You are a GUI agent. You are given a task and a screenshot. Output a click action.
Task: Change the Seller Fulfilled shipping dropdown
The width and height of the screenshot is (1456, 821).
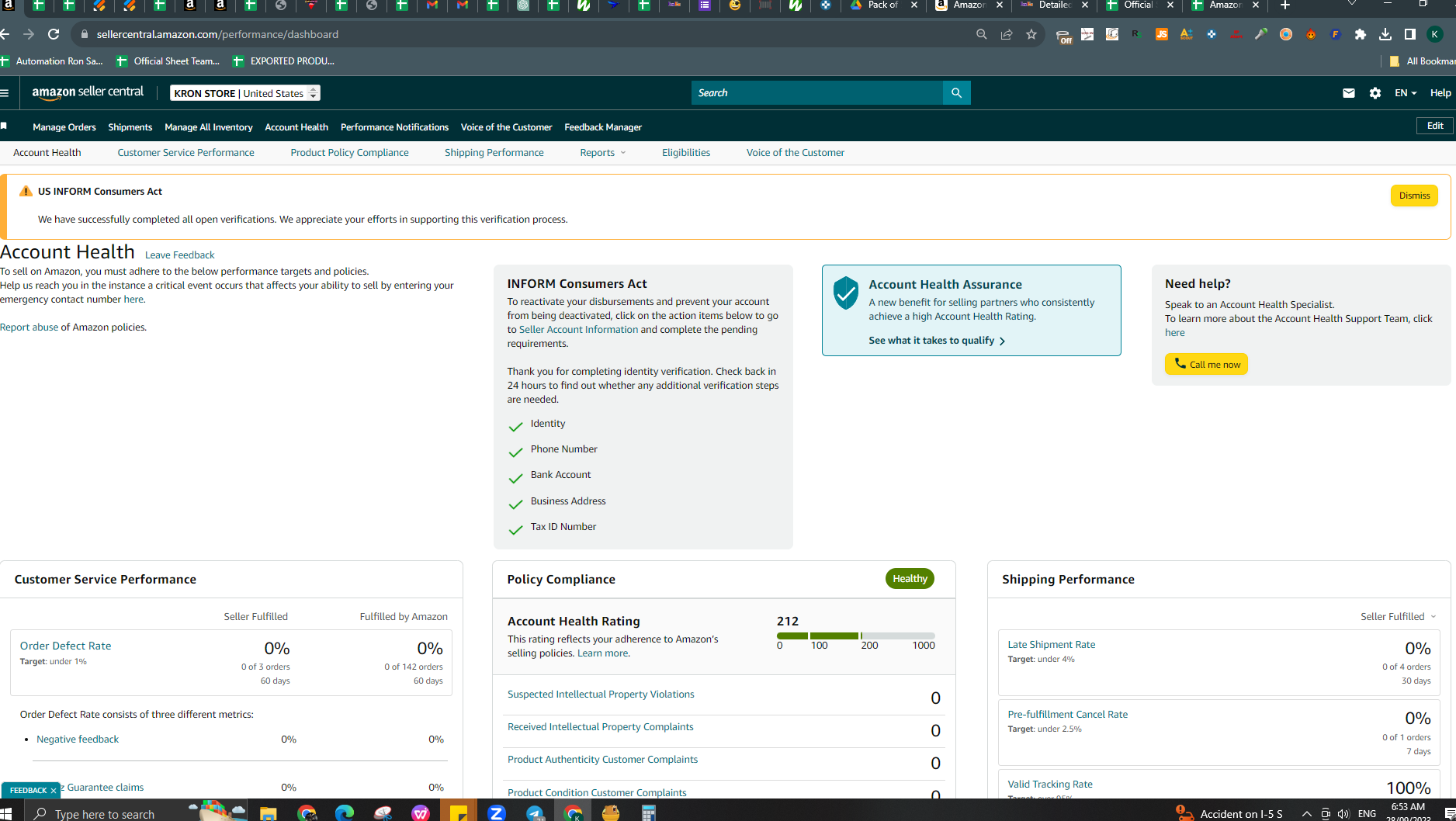click(1398, 617)
